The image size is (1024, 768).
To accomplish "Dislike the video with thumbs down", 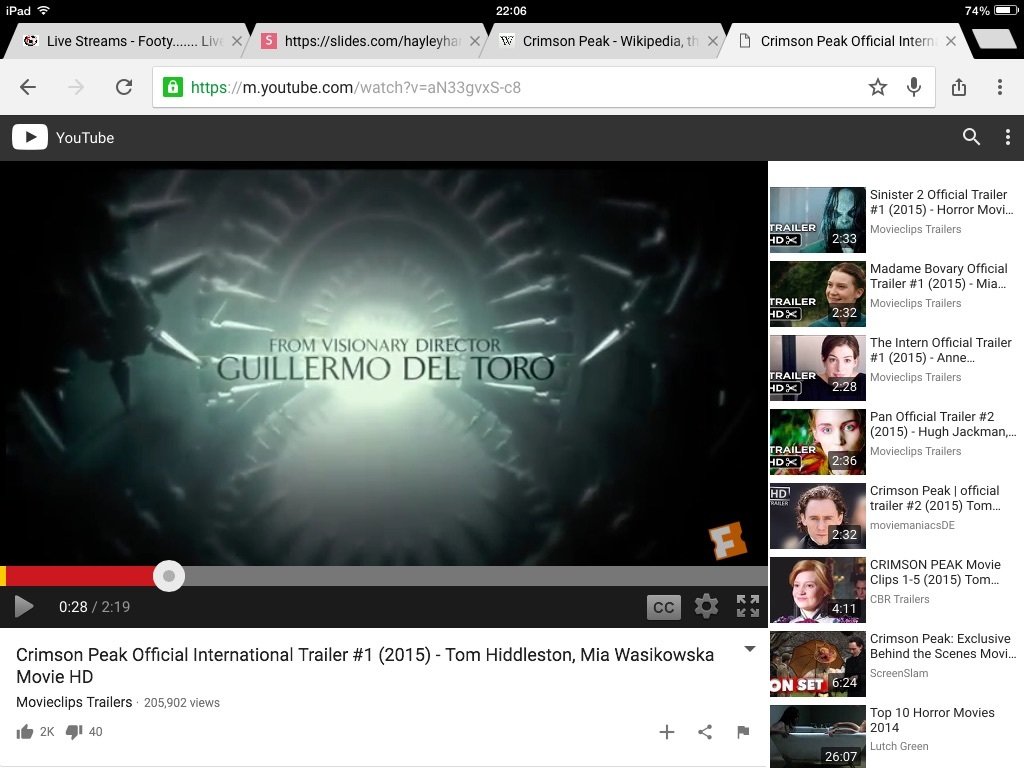I will [74, 731].
